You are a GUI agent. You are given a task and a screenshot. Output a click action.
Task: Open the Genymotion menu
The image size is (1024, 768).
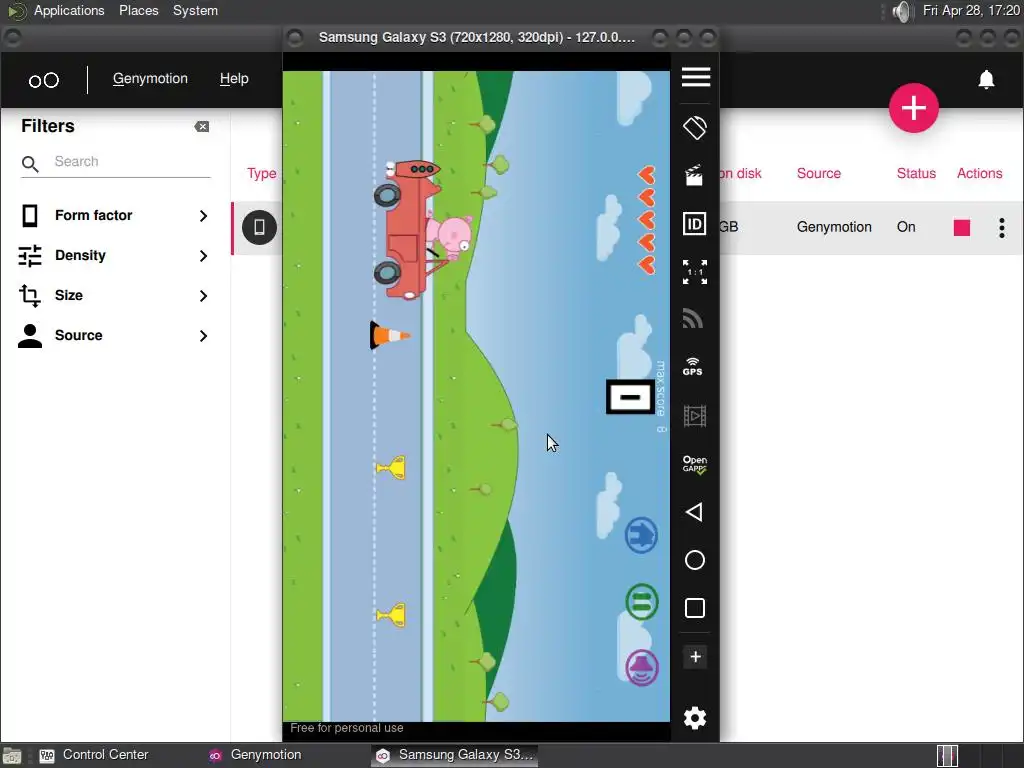(x=150, y=78)
